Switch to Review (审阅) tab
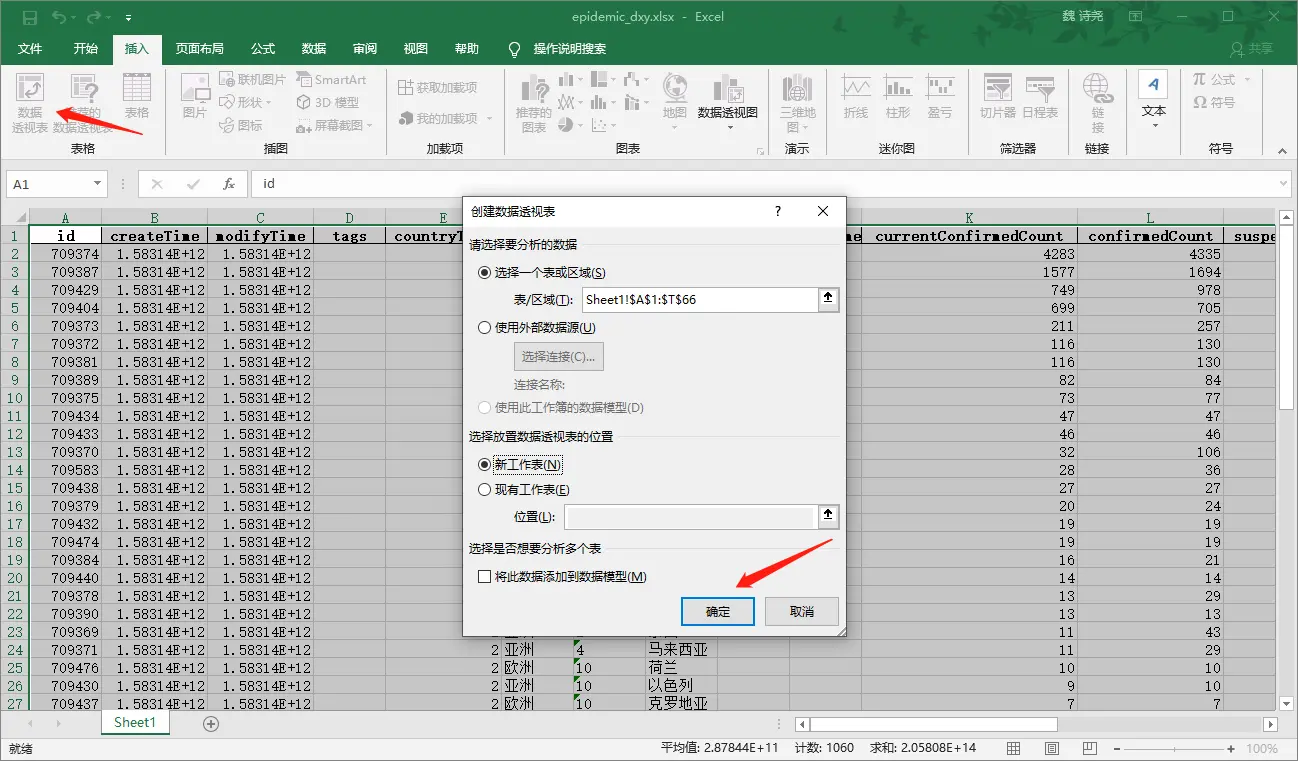 pos(365,49)
